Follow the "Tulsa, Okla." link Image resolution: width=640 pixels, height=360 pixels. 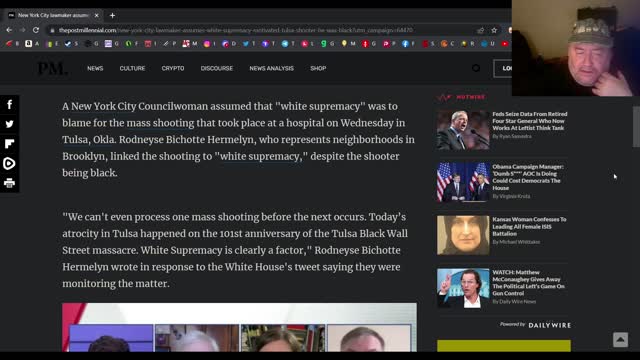[89, 140]
